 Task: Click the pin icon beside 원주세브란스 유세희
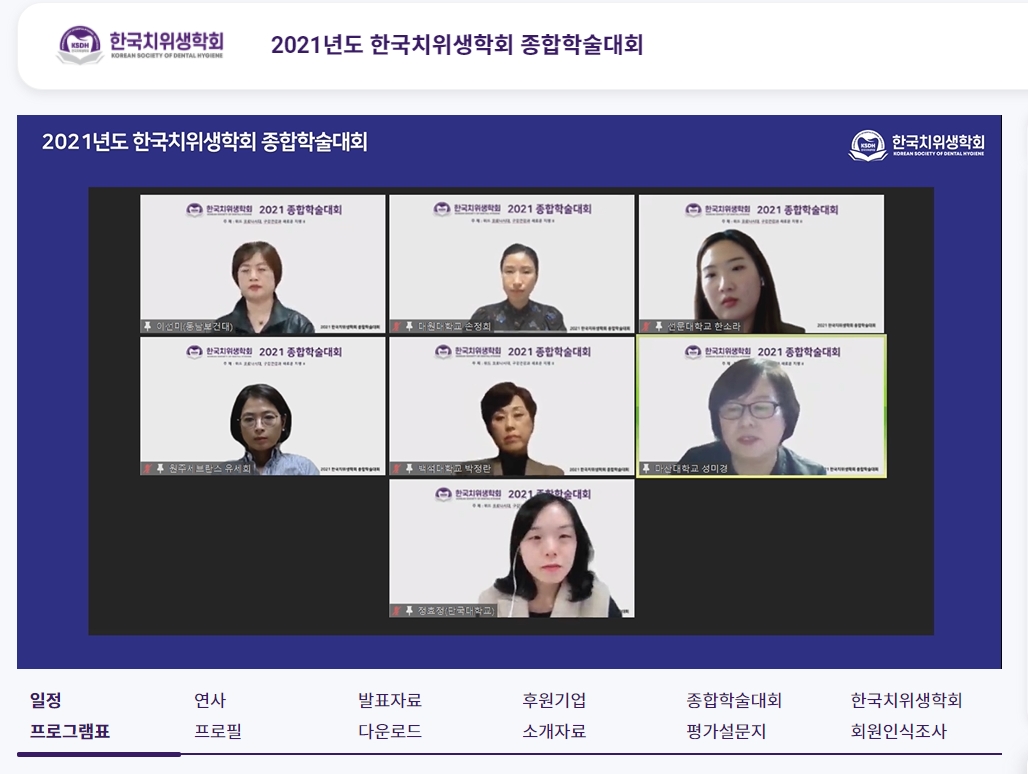coord(147,468)
